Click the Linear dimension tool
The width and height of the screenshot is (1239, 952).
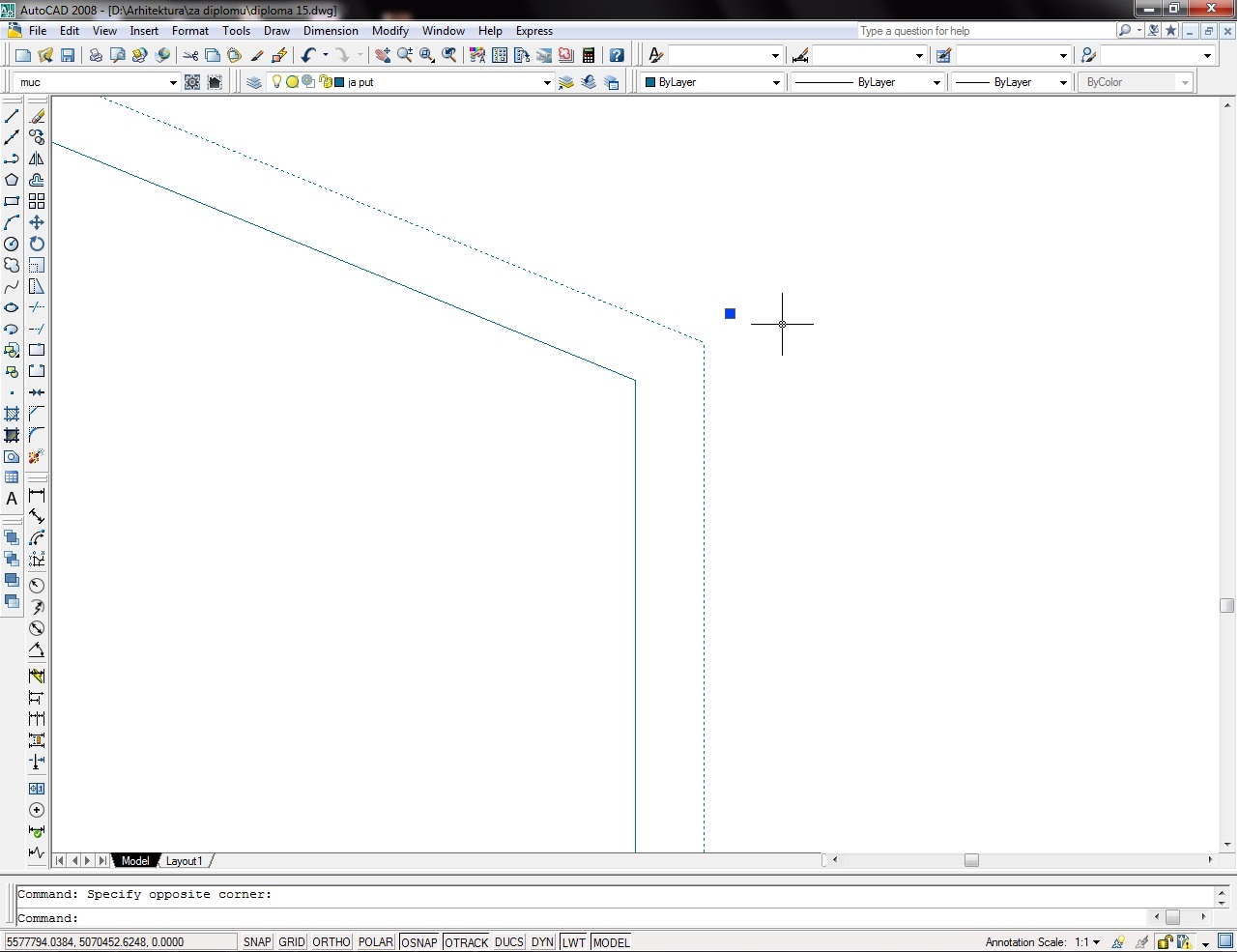tap(37, 495)
